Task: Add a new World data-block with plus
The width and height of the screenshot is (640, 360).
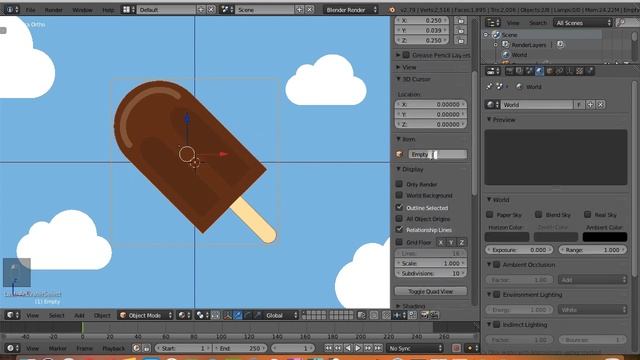Action: (x=590, y=105)
